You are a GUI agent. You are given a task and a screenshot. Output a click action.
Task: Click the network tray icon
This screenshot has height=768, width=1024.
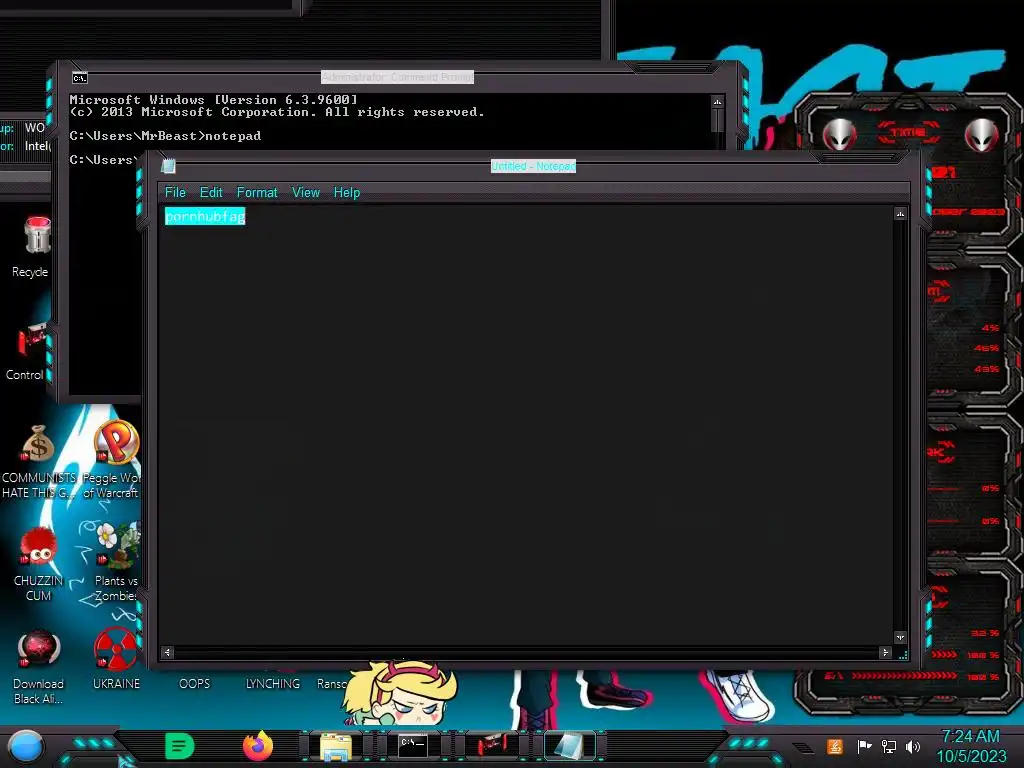888,746
